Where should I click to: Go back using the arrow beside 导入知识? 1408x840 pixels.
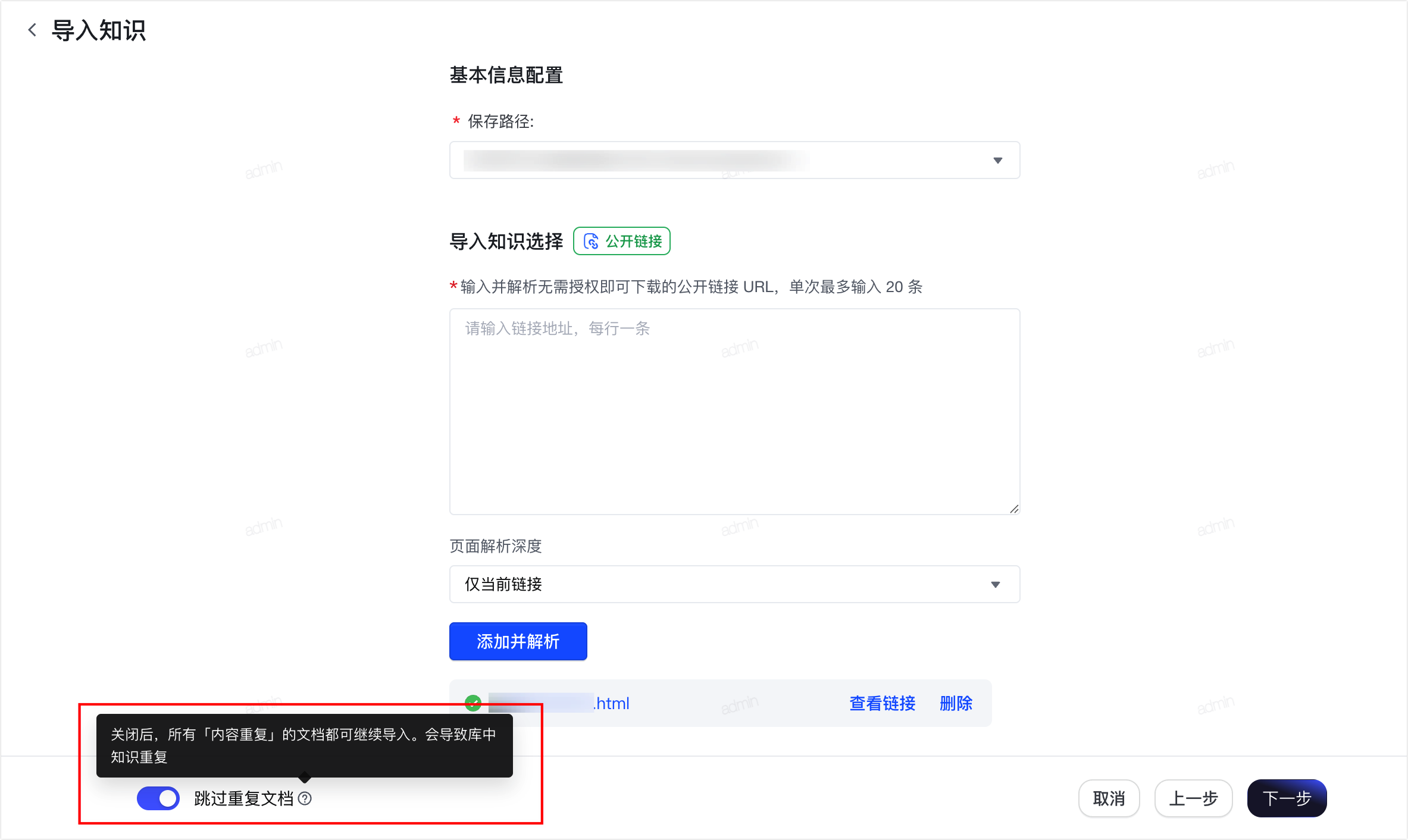[x=32, y=30]
